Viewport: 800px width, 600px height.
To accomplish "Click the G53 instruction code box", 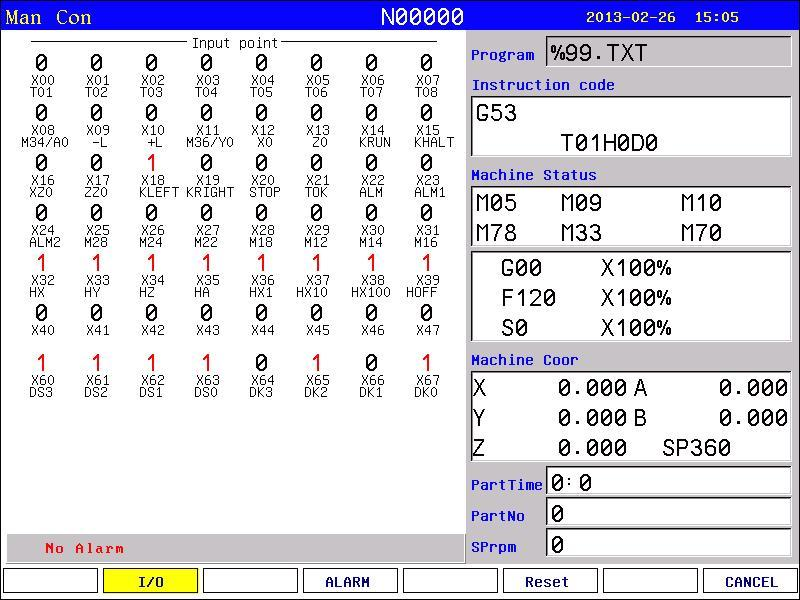I will [x=632, y=127].
